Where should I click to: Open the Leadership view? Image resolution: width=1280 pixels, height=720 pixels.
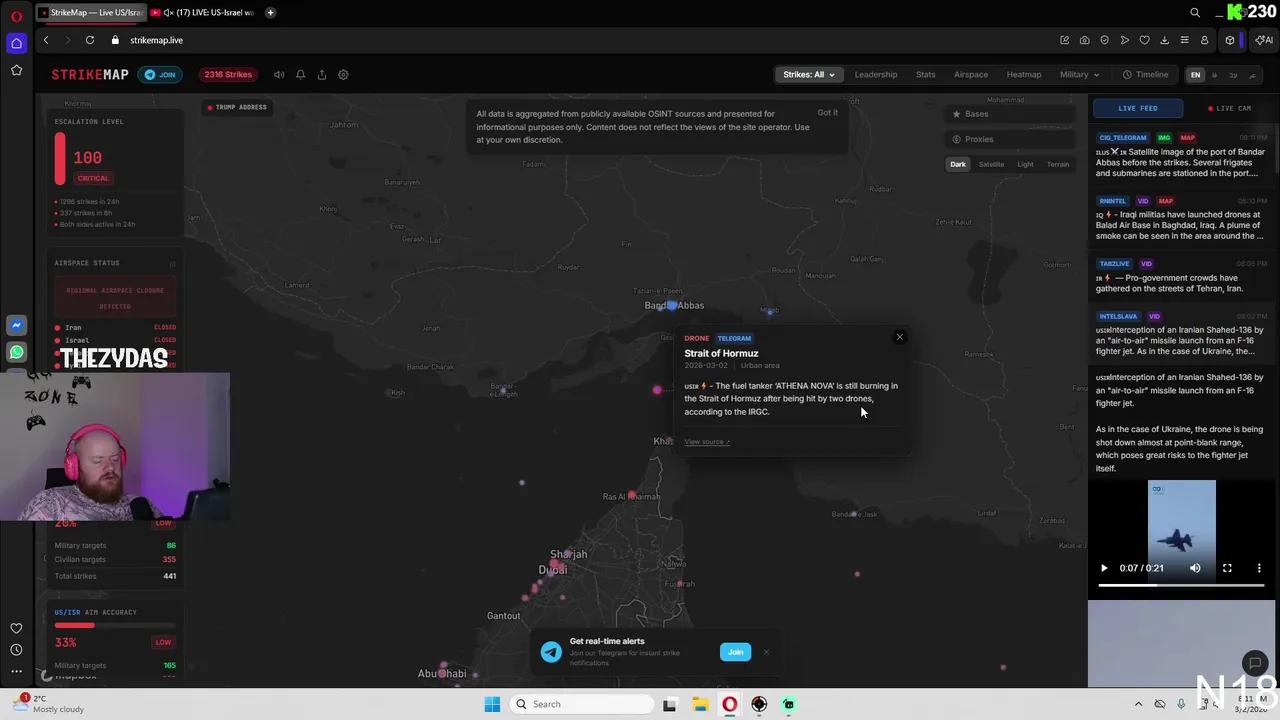(876, 75)
